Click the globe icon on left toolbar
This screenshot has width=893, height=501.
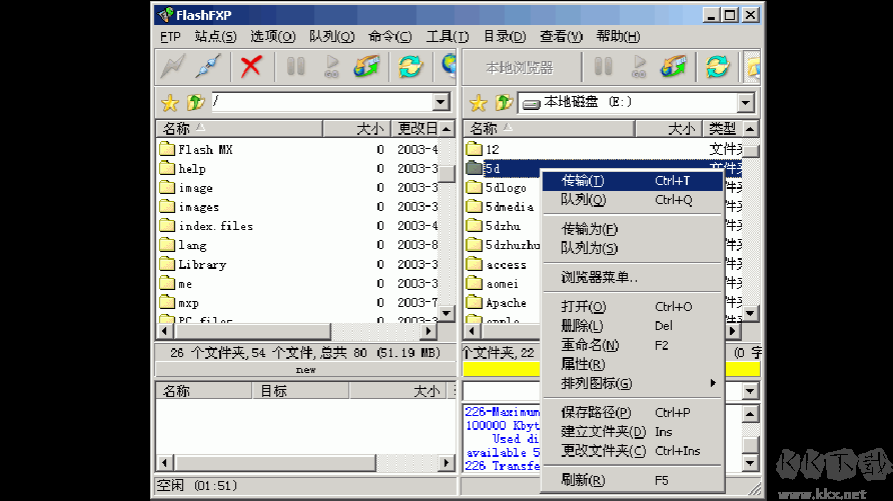click(449, 67)
